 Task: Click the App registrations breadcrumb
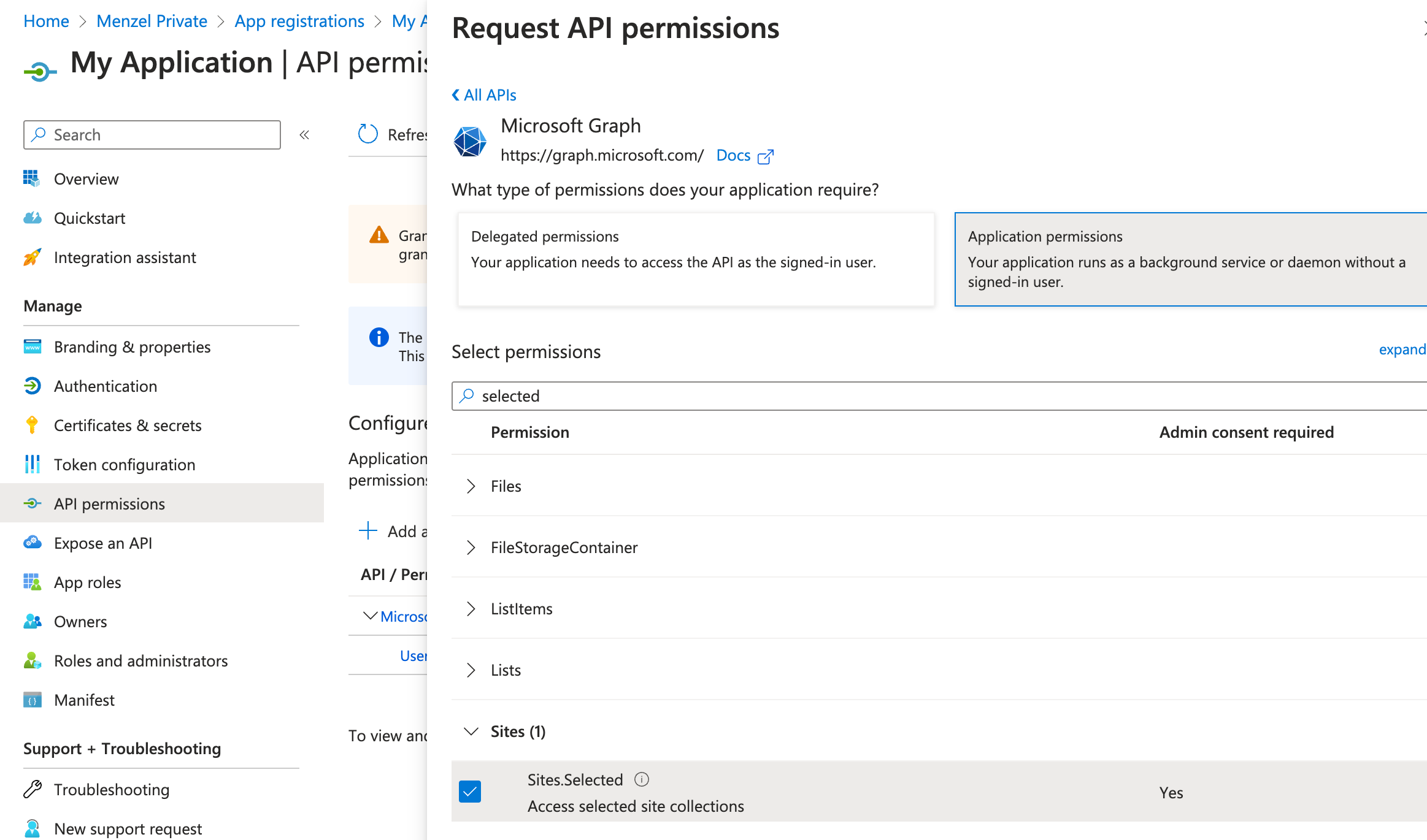[299, 21]
